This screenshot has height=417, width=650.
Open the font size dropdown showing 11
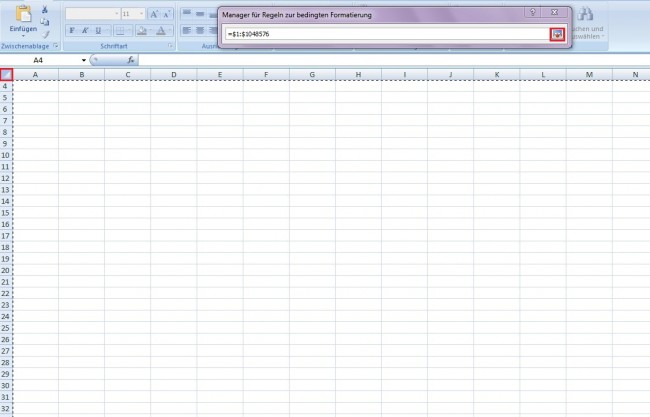click(141, 14)
